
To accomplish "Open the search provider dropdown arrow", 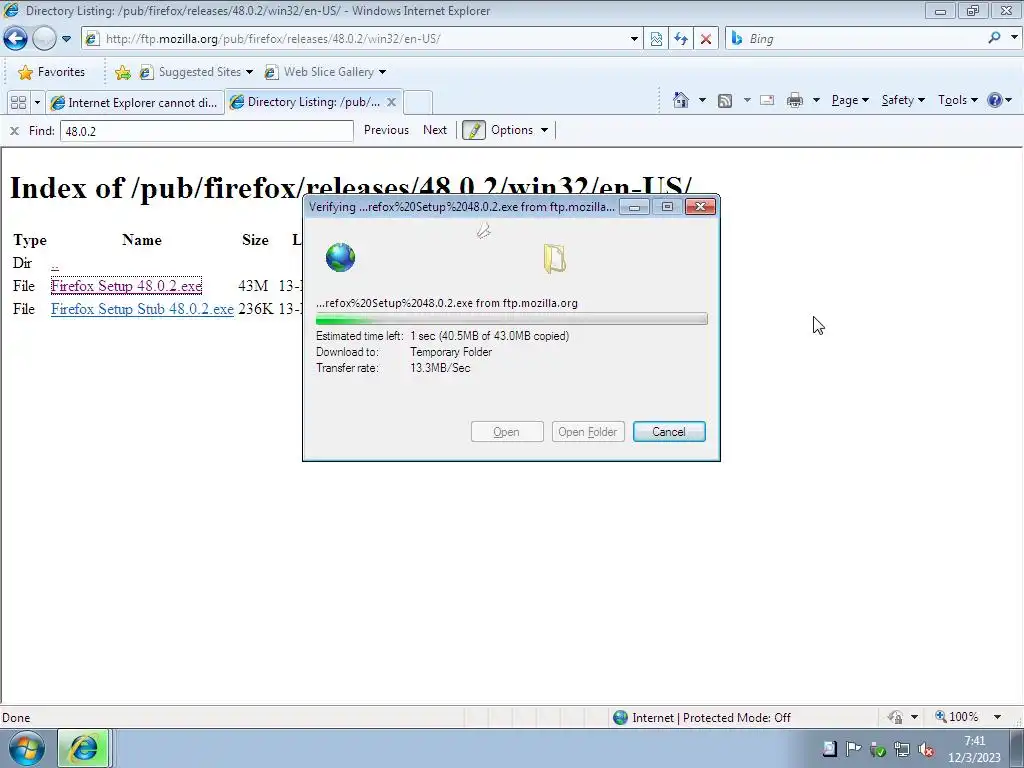I will (1014, 38).
